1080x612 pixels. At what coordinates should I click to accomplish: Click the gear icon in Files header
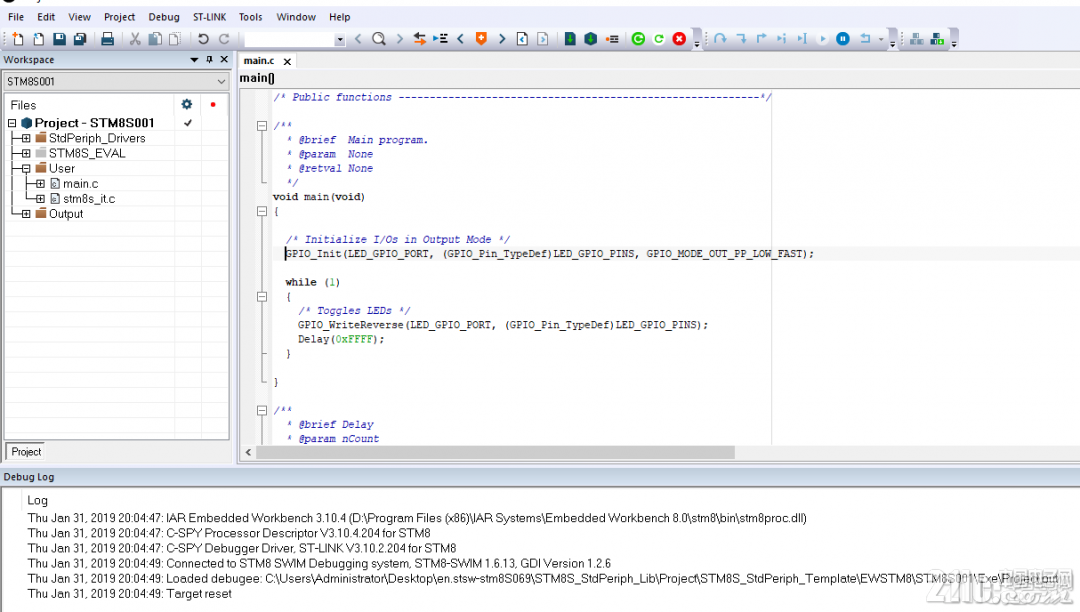pos(187,105)
